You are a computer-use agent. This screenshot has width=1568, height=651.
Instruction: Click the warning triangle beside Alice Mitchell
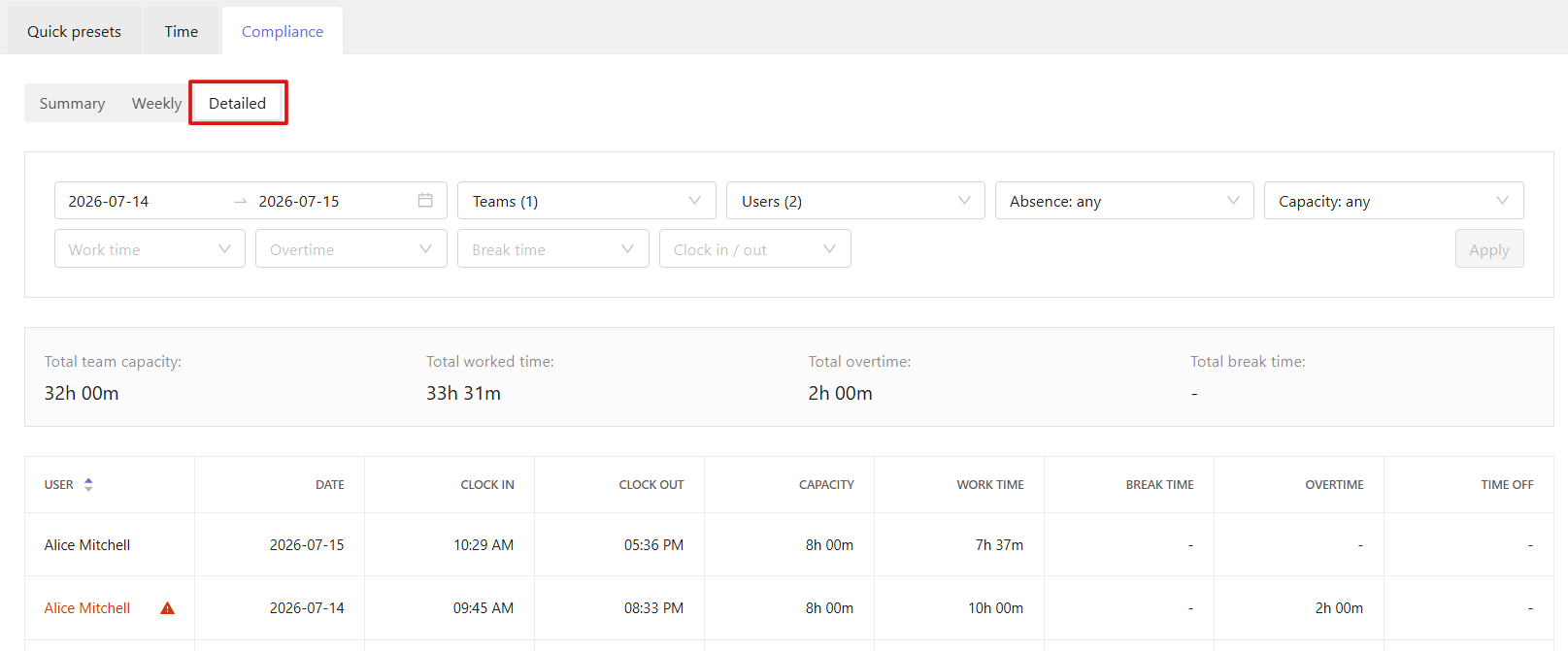167,608
